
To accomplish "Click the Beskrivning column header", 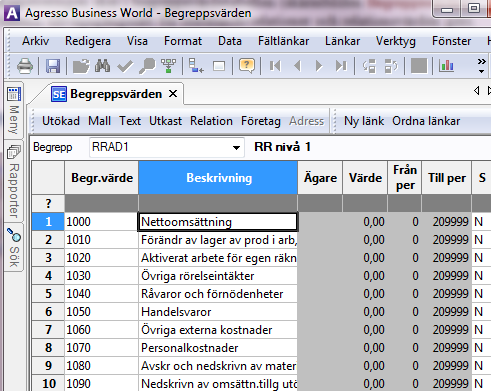I will pos(218,178).
